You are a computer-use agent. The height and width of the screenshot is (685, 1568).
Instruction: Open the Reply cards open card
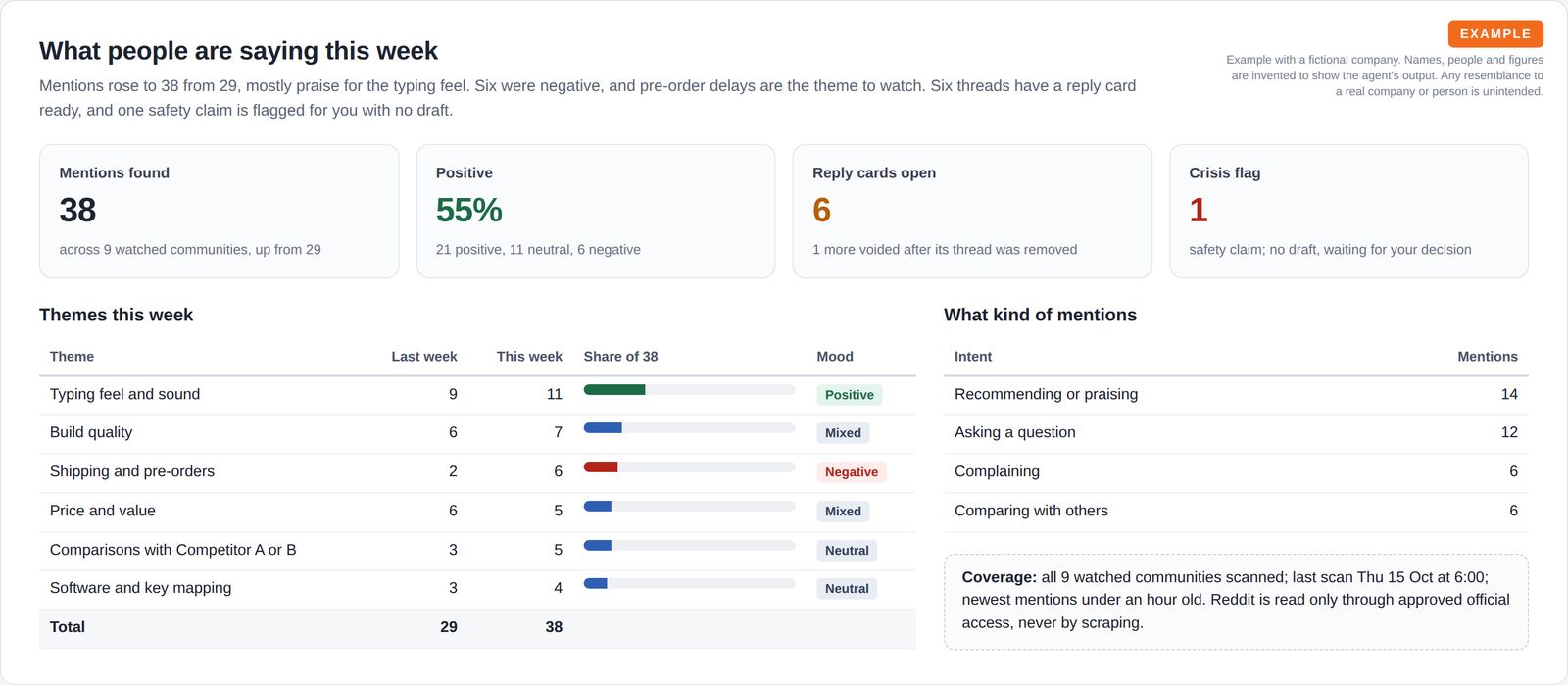tap(972, 211)
